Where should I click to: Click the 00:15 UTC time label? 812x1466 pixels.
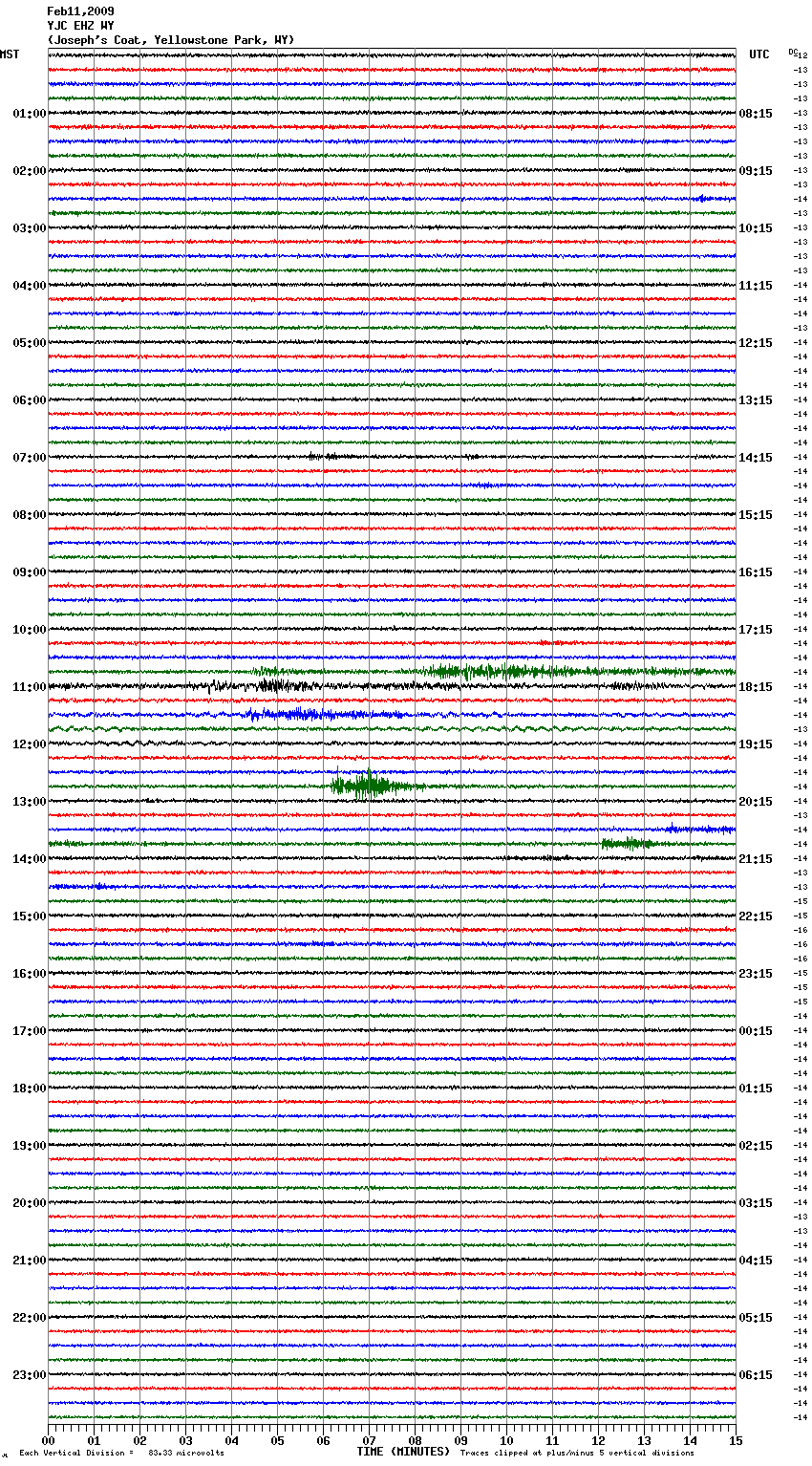pos(756,1031)
